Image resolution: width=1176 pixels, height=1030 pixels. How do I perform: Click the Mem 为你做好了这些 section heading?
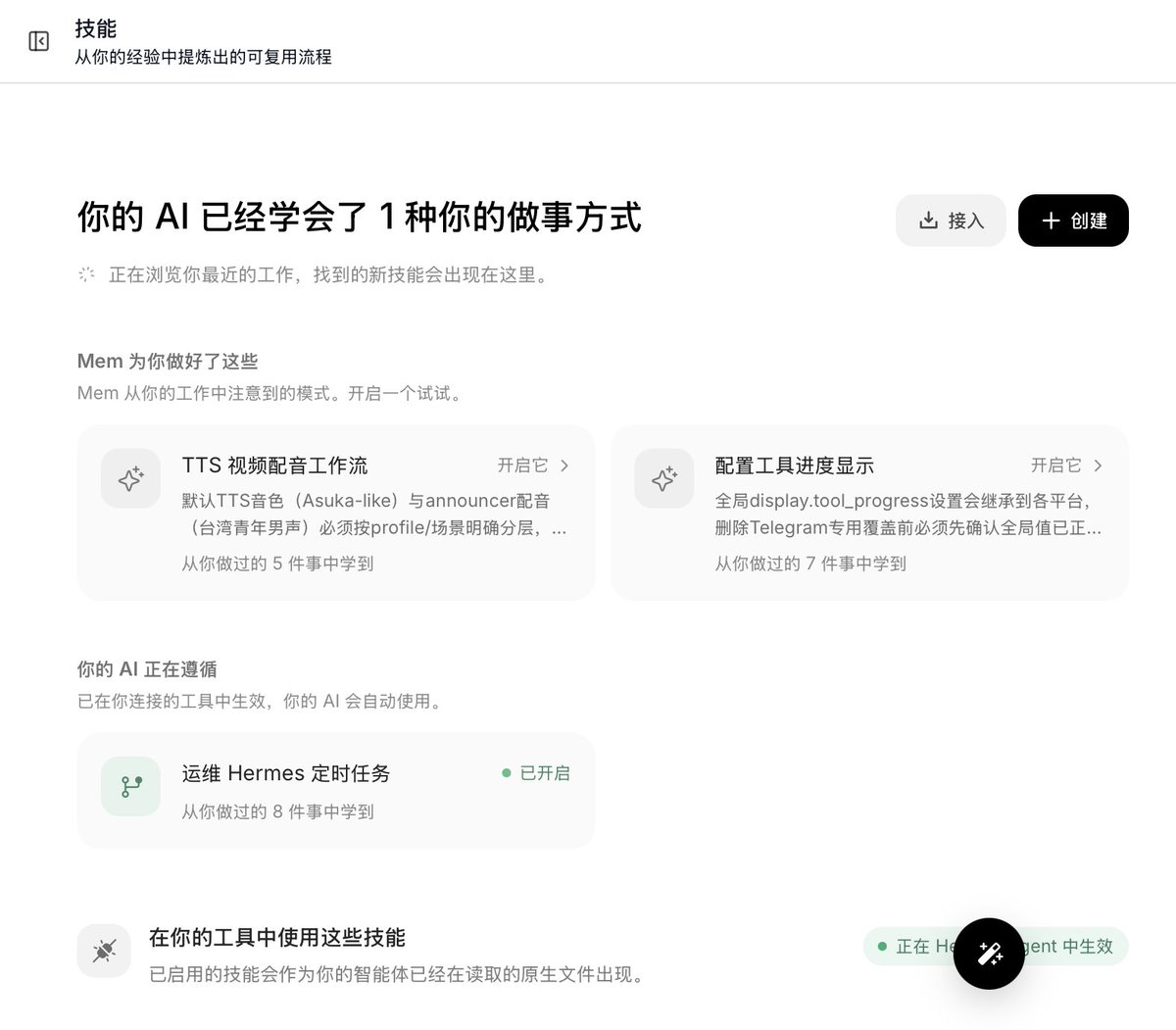pyautogui.click(x=168, y=362)
